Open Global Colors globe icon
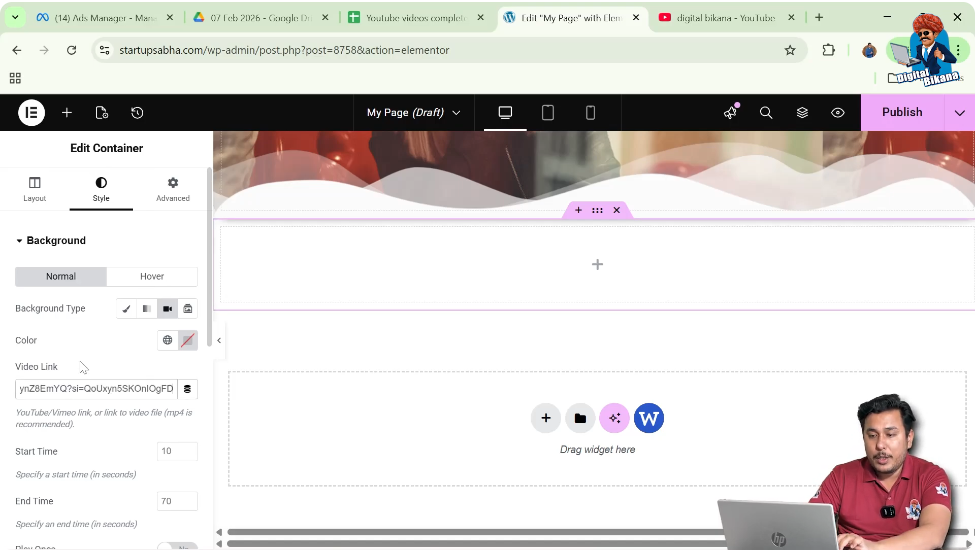 [x=167, y=340]
